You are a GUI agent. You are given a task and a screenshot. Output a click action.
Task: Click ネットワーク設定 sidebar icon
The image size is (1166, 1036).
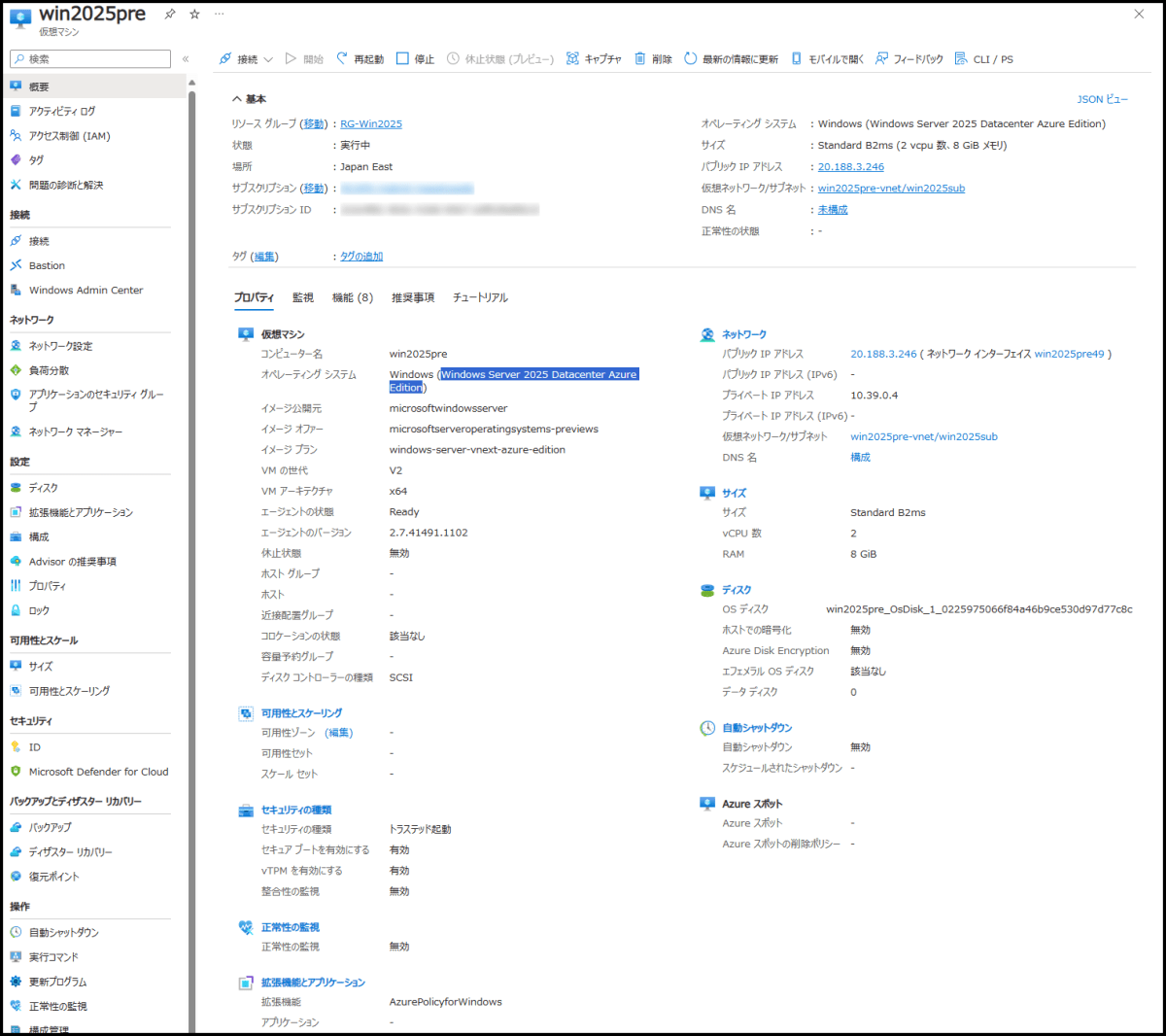(x=16, y=346)
